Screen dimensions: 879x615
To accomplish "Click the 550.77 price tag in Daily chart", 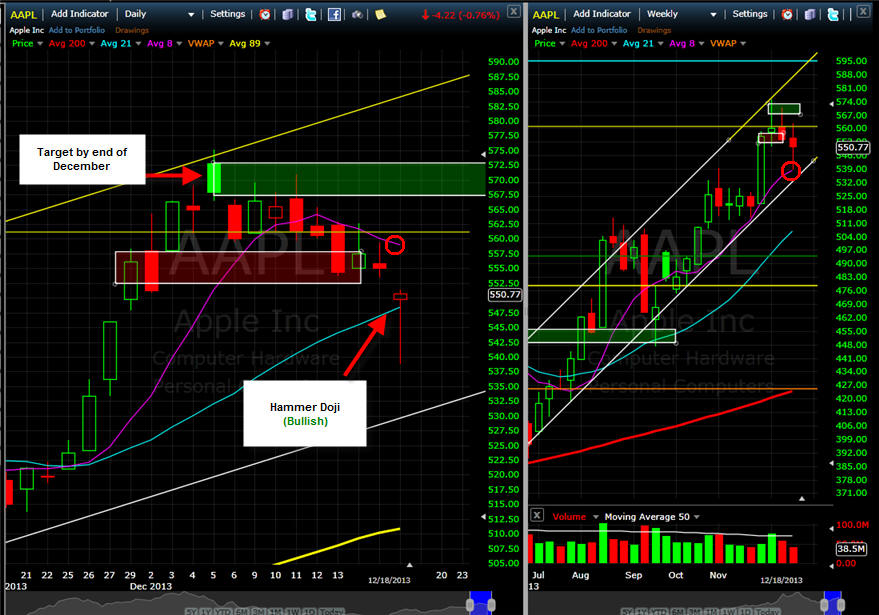I will pos(505,295).
